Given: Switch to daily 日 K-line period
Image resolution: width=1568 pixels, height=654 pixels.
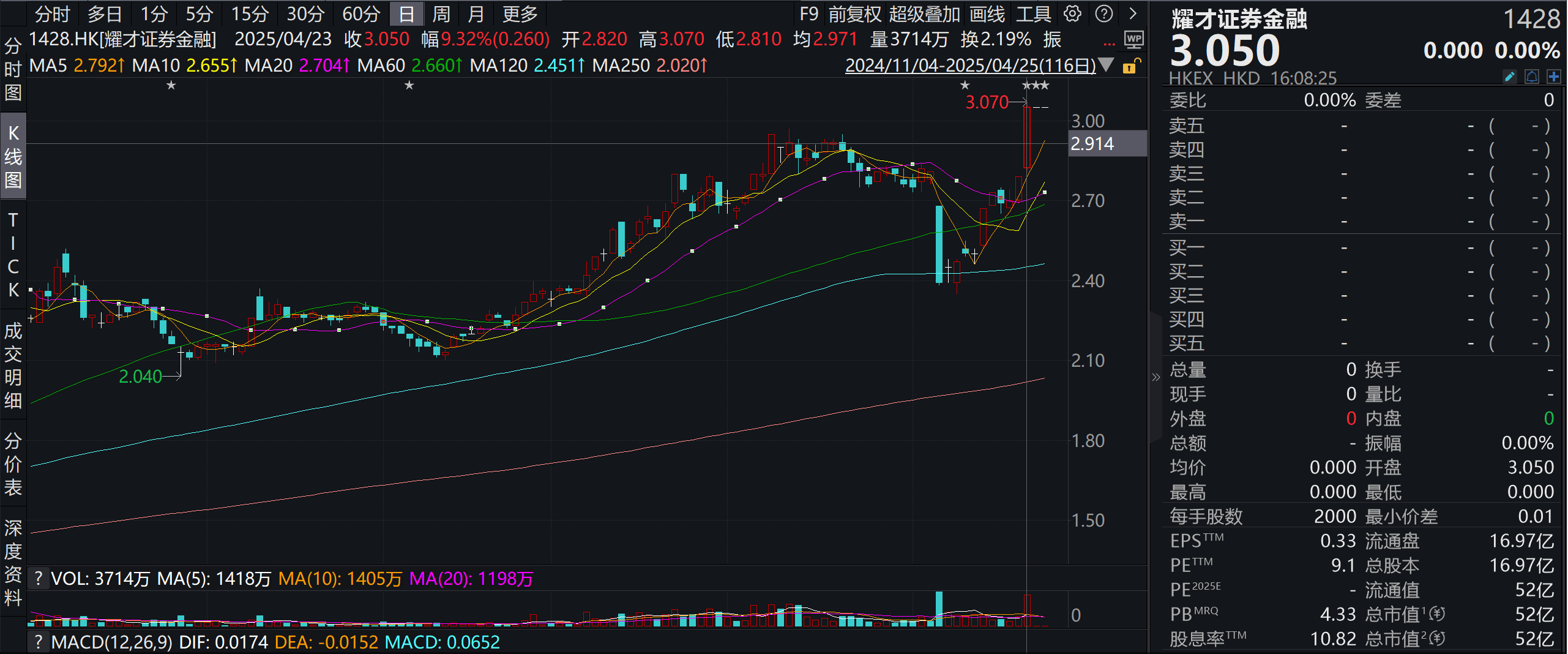Looking at the screenshot, I should point(406,13).
